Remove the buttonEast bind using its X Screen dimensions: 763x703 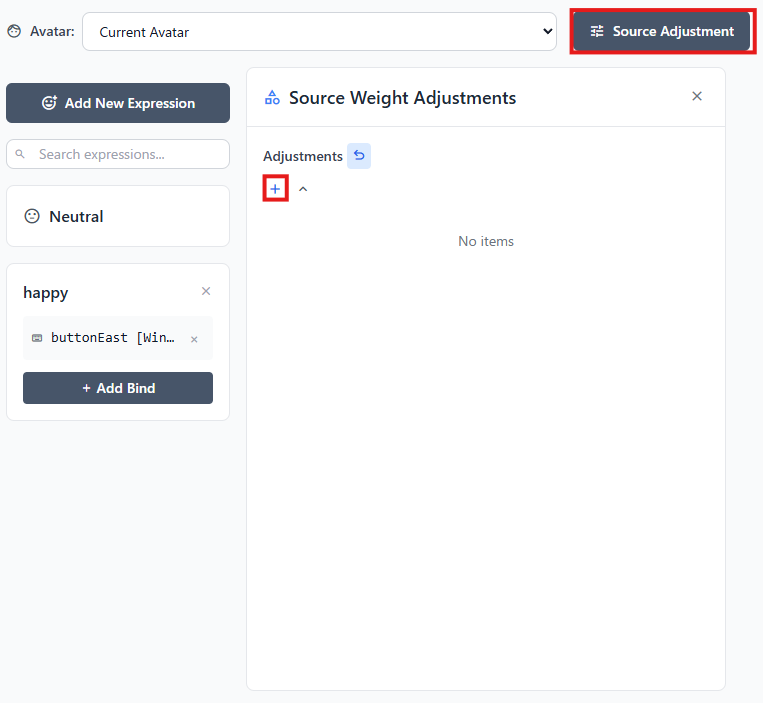click(x=194, y=339)
